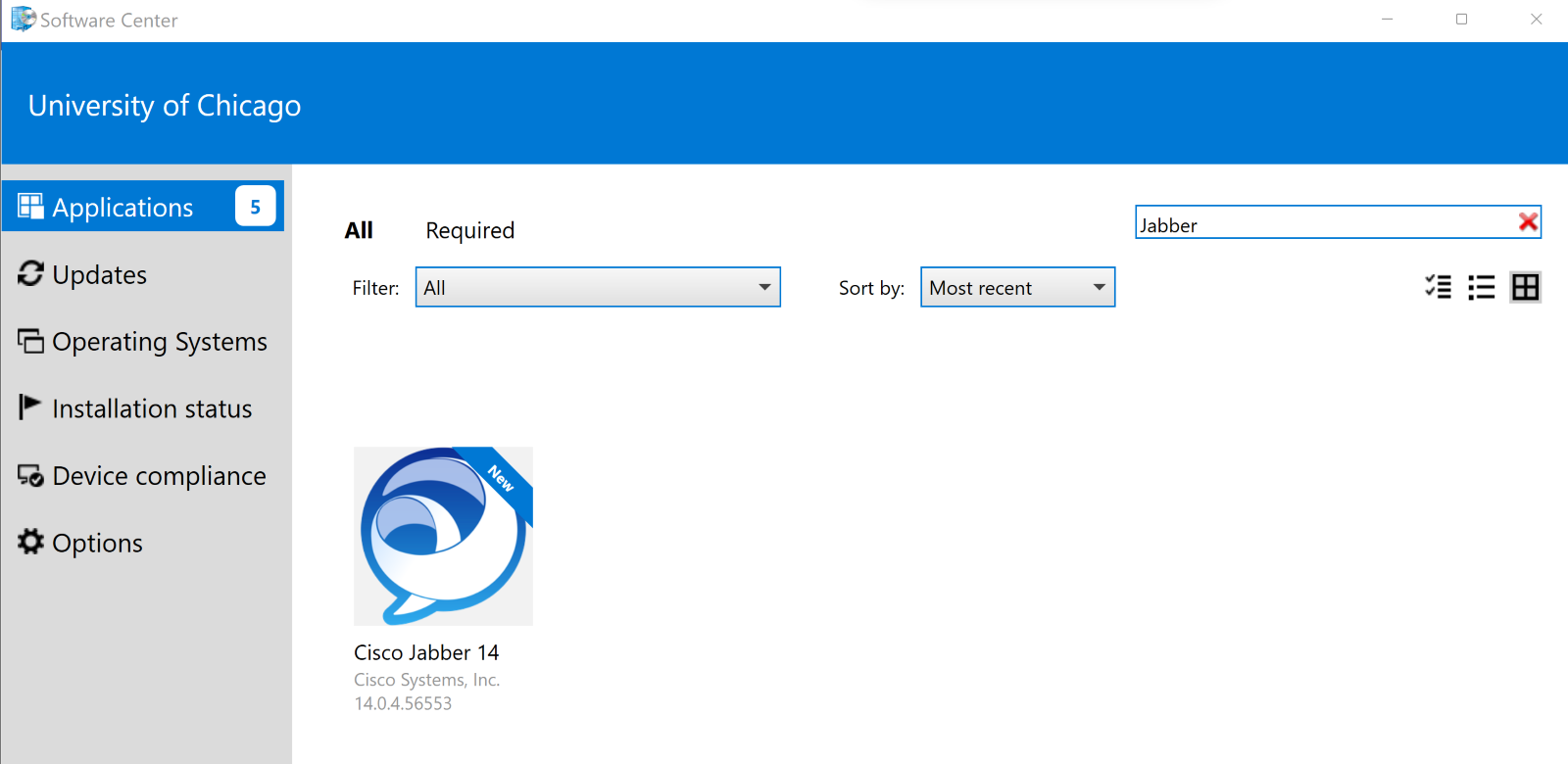Go to the Updates section

pos(99,275)
